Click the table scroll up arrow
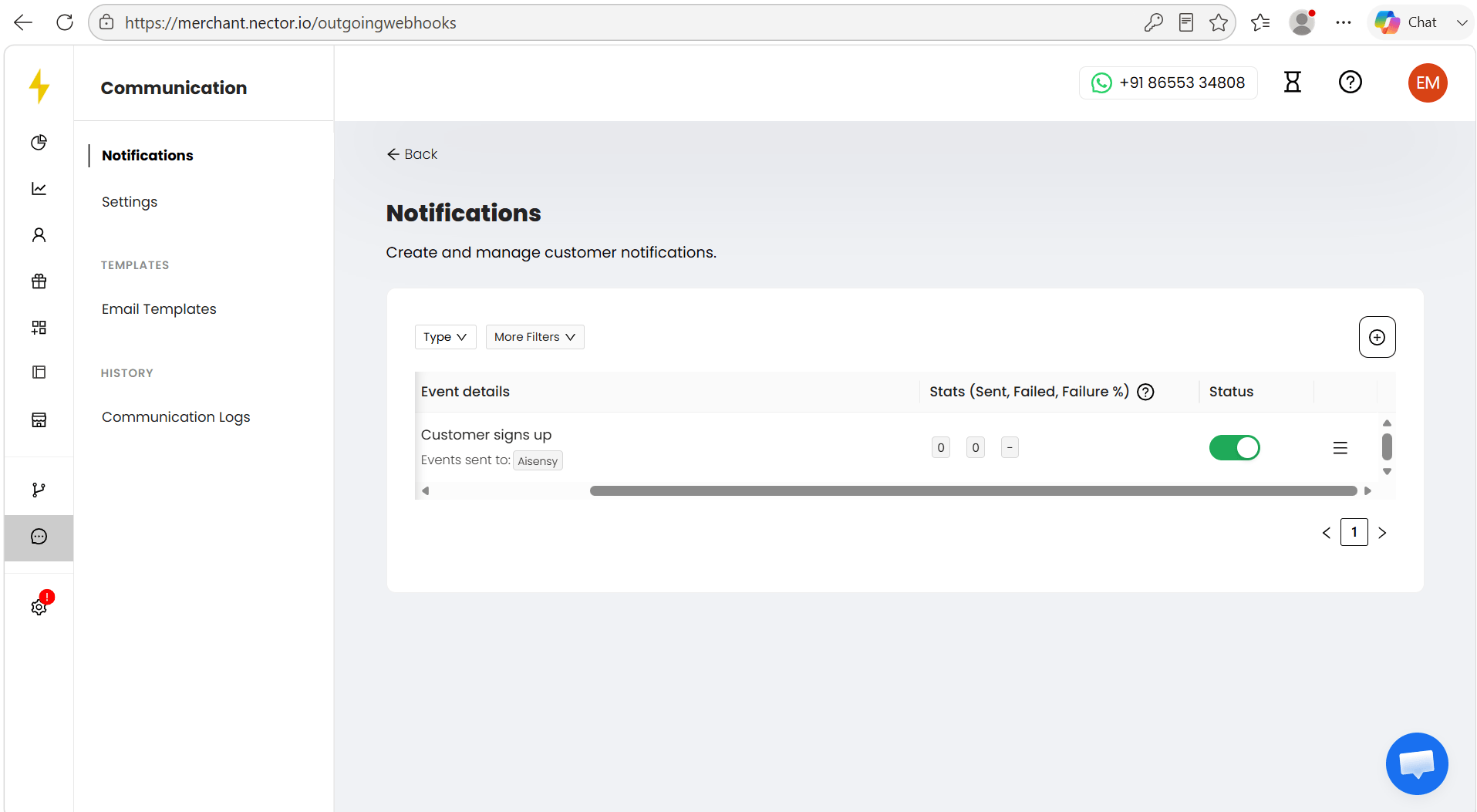 coord(1387,423)
